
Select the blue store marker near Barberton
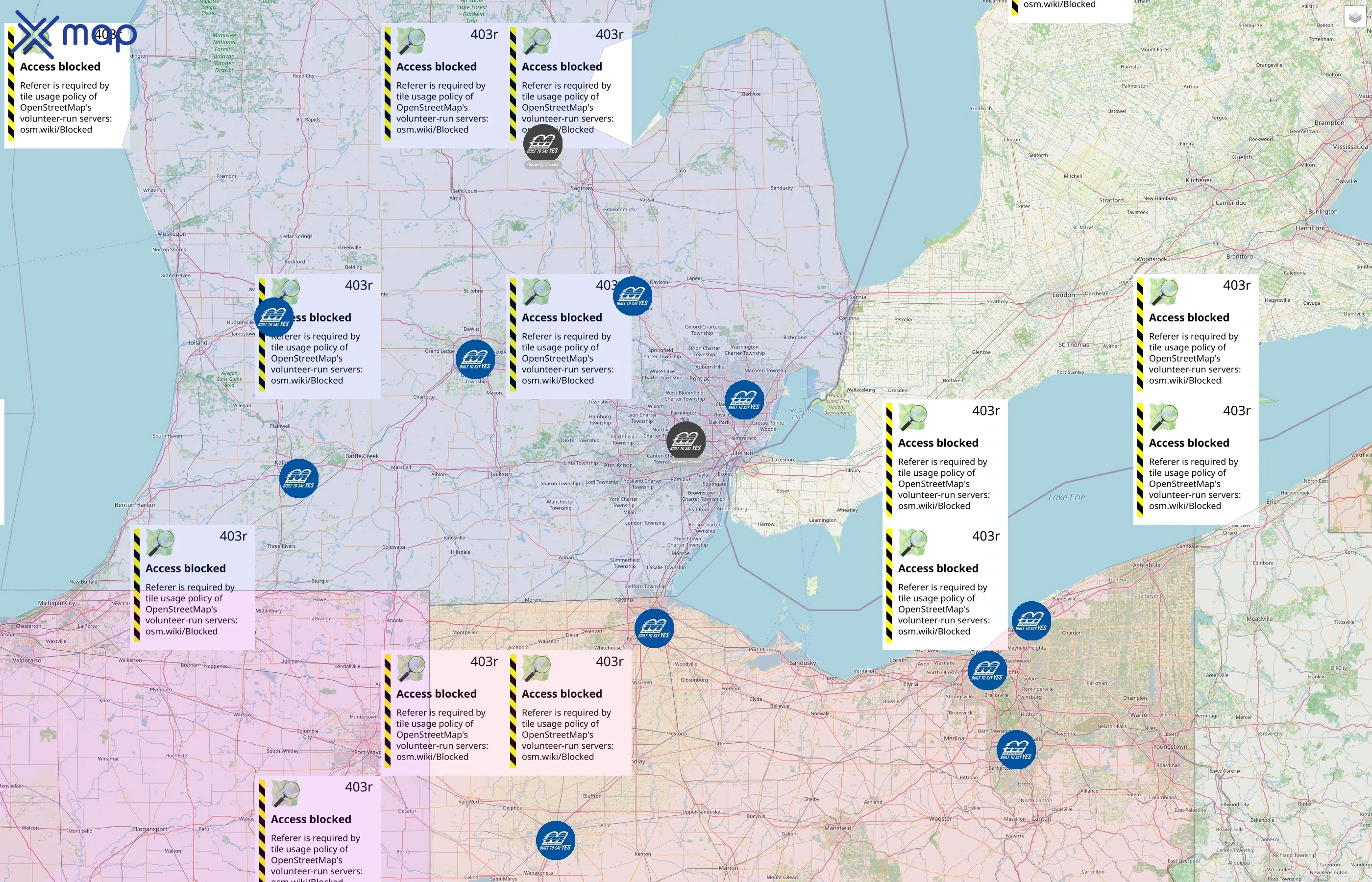click(x=1016, y=750)
